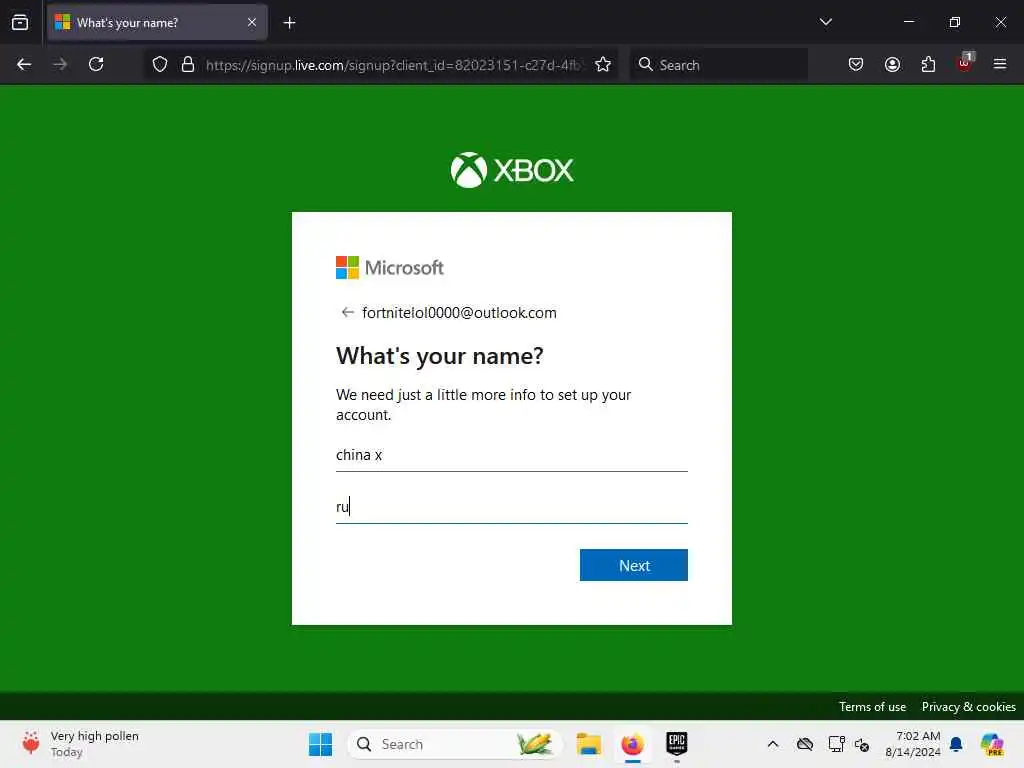
Task: Open a new tab with the plus button
Action: click(x=289, y=23)
